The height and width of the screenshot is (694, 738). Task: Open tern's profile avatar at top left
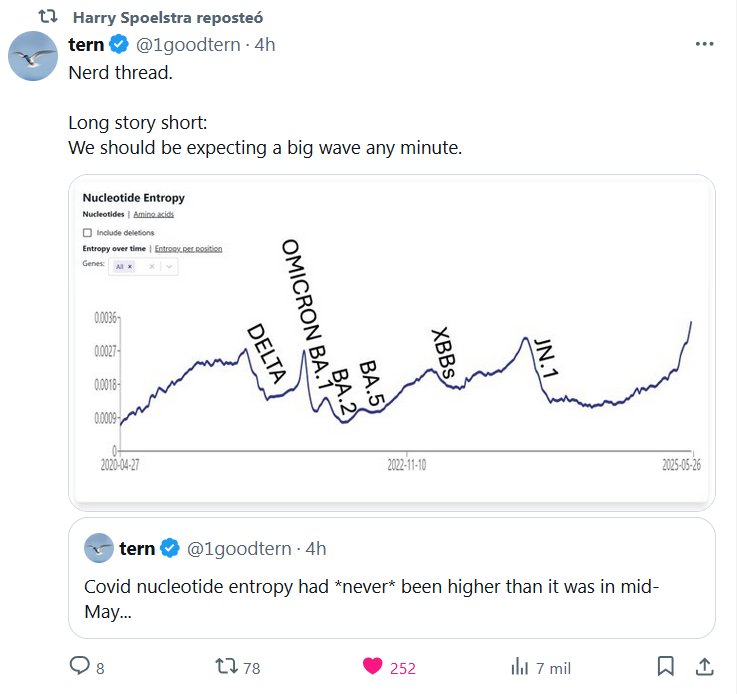click(x=32, y=55)
